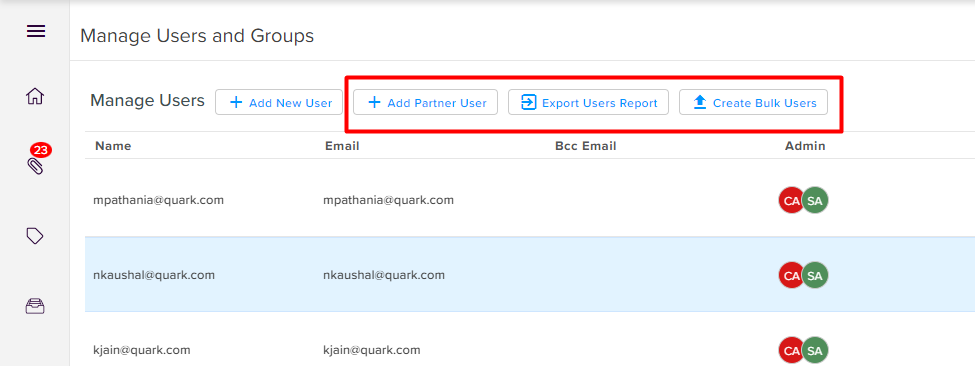Click CA badge in nkaushal row
Screen dimensions: 975x366
(x=792, y=275)
